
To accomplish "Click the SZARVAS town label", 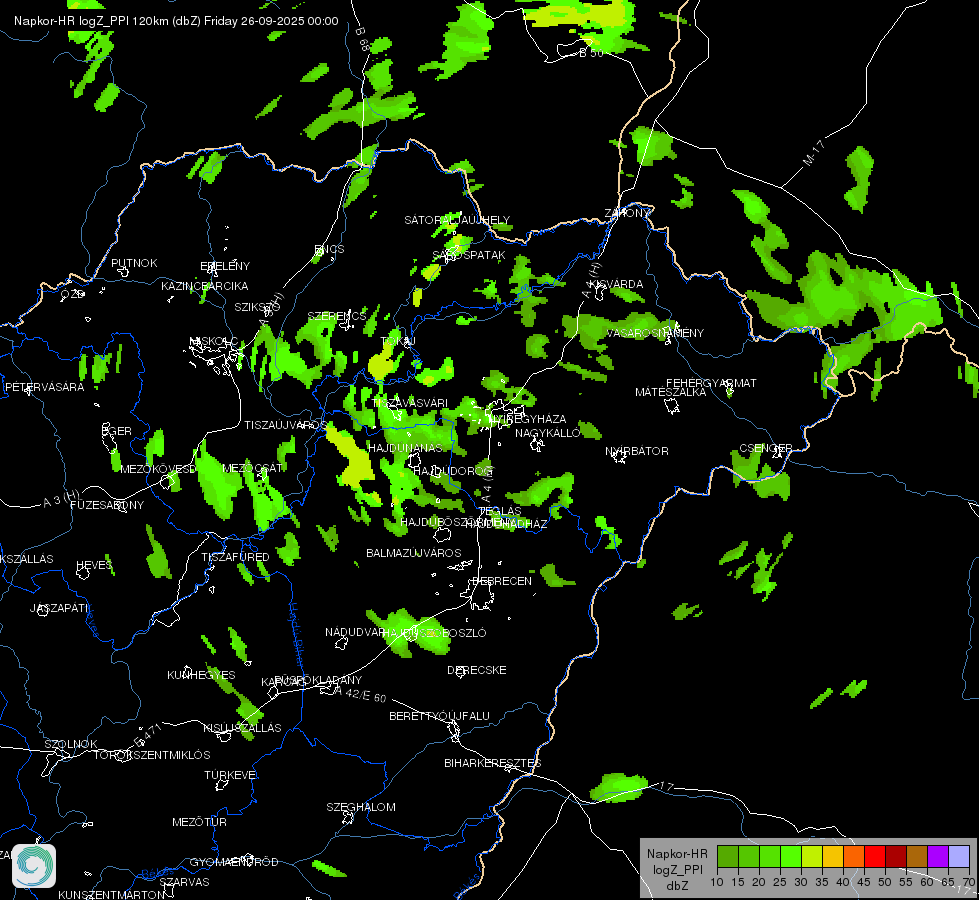I will pos(184,882).
